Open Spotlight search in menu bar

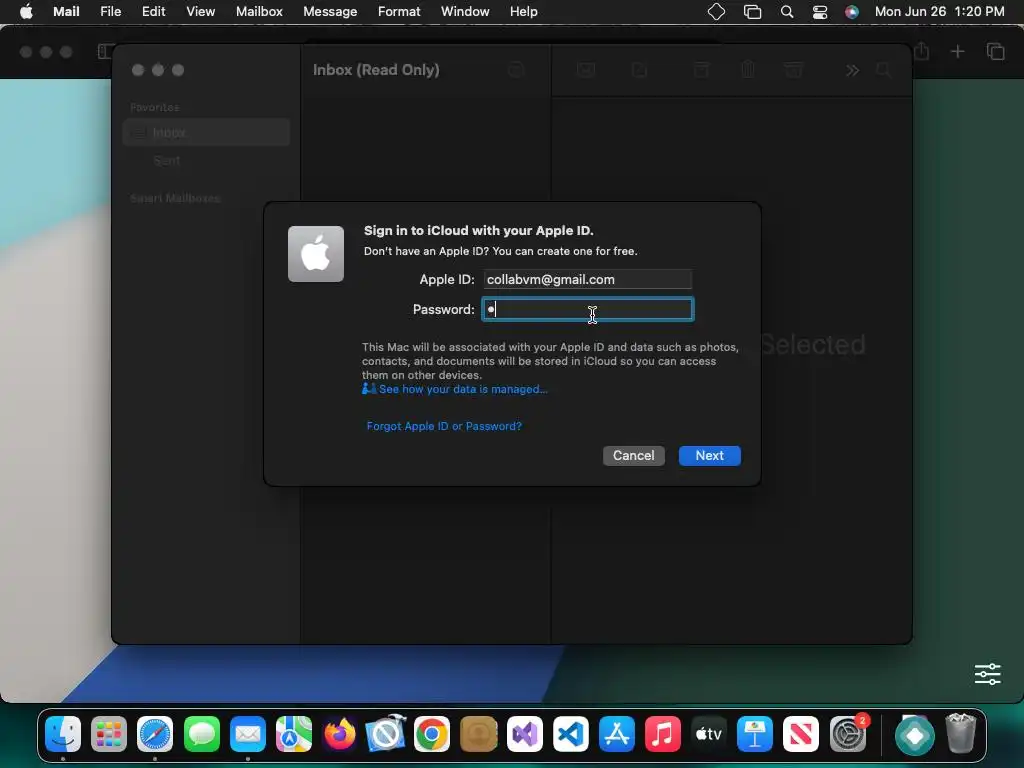point(787,12)
